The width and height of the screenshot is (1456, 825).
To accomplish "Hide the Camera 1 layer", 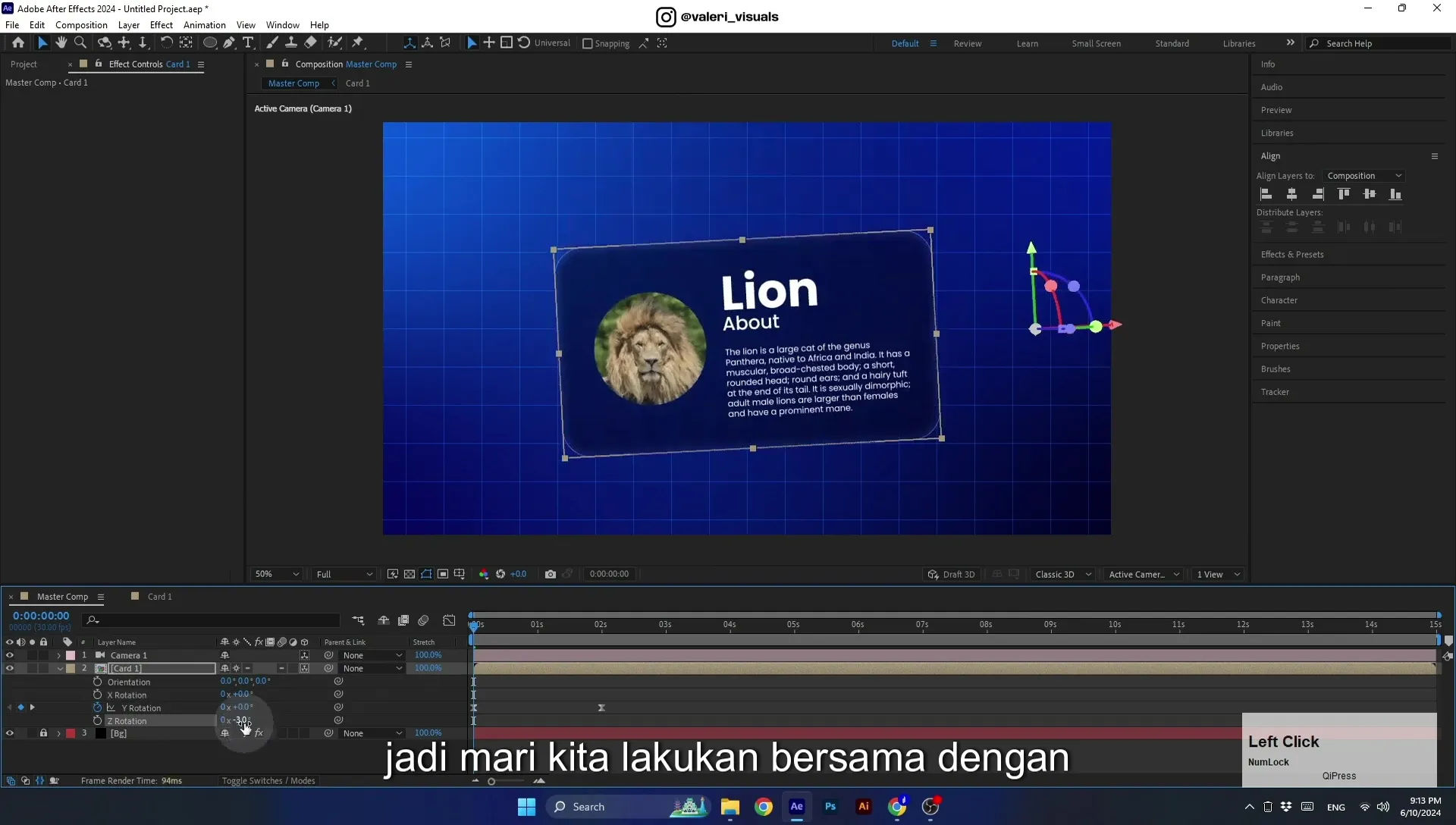I will pos(10,655).
